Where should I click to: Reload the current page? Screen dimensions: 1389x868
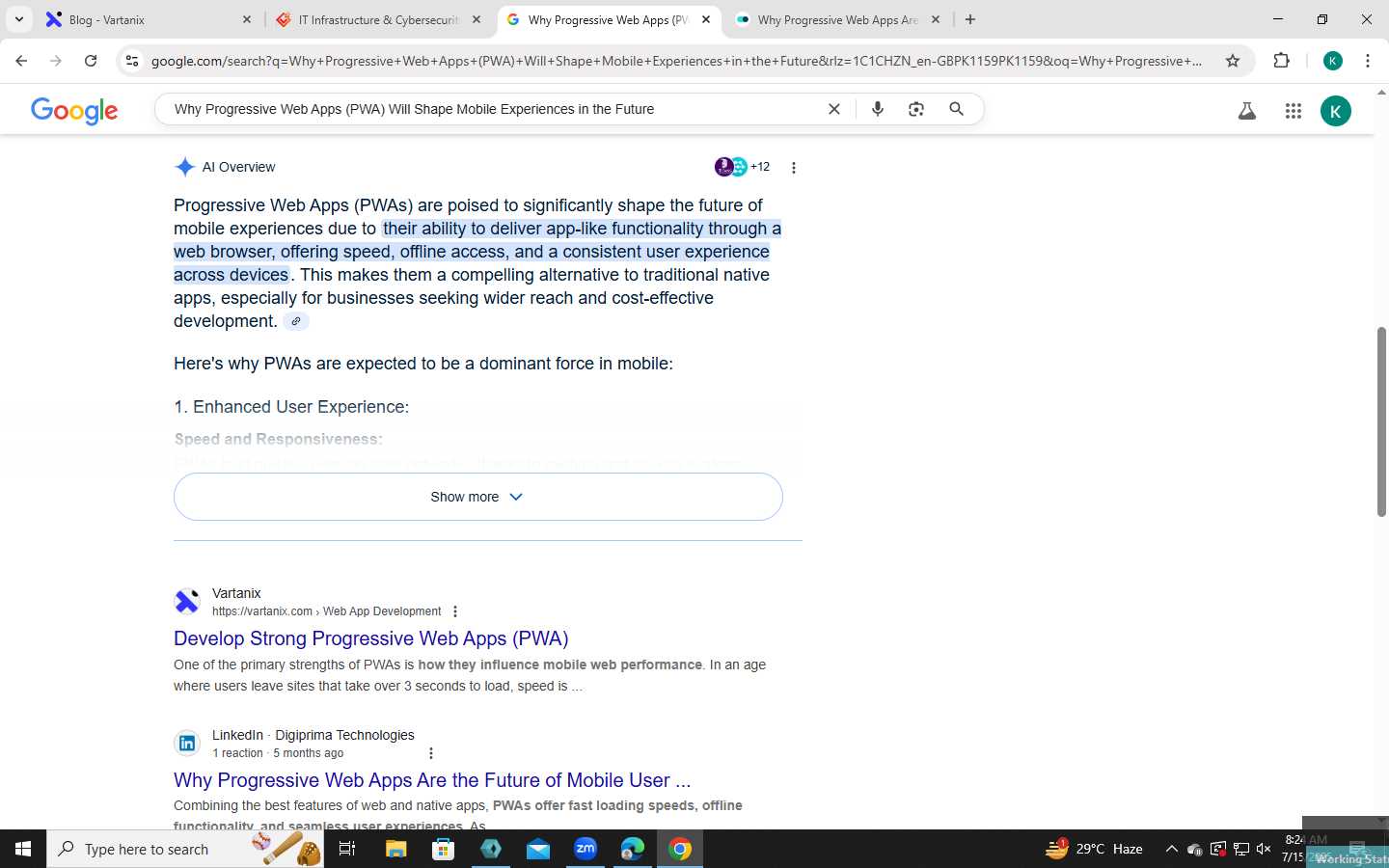pyautogui.click(x=91, y=61)
